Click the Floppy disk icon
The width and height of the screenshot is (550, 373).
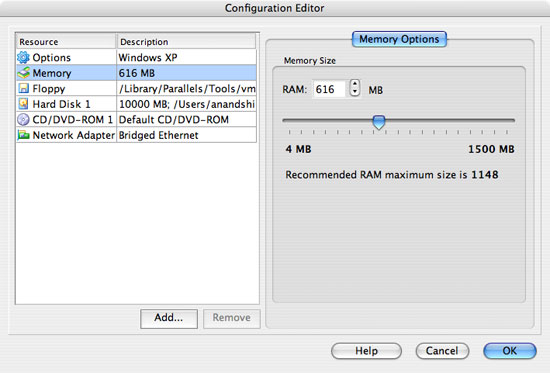(23, 88)
